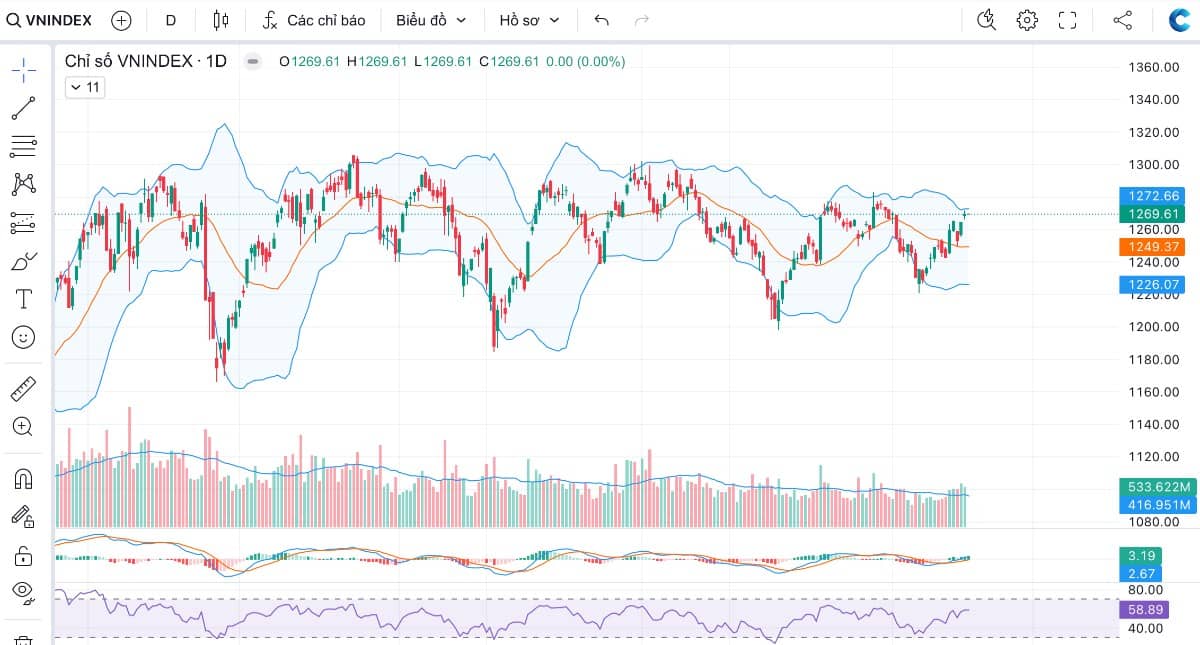Open the Các chỉ báo indicators menu
This screenshot has width=1200, height=645.
(x=314, y=20)
